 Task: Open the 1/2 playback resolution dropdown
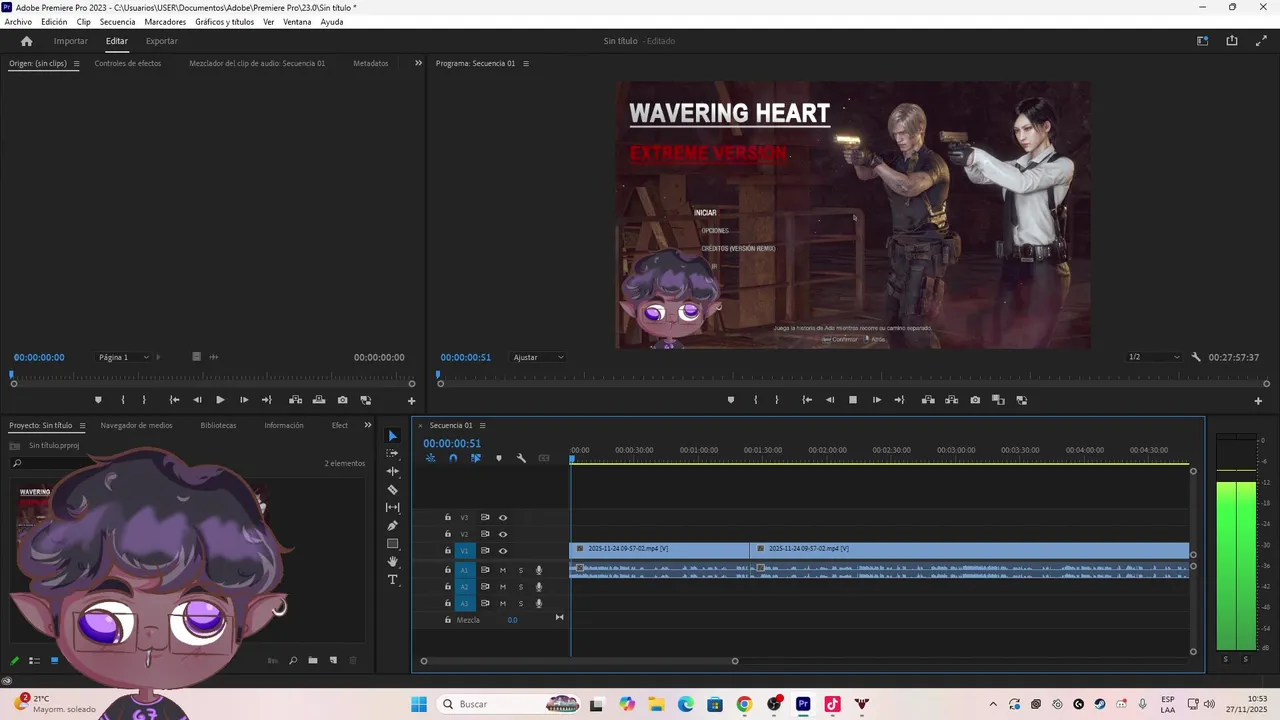(1155, 357)
